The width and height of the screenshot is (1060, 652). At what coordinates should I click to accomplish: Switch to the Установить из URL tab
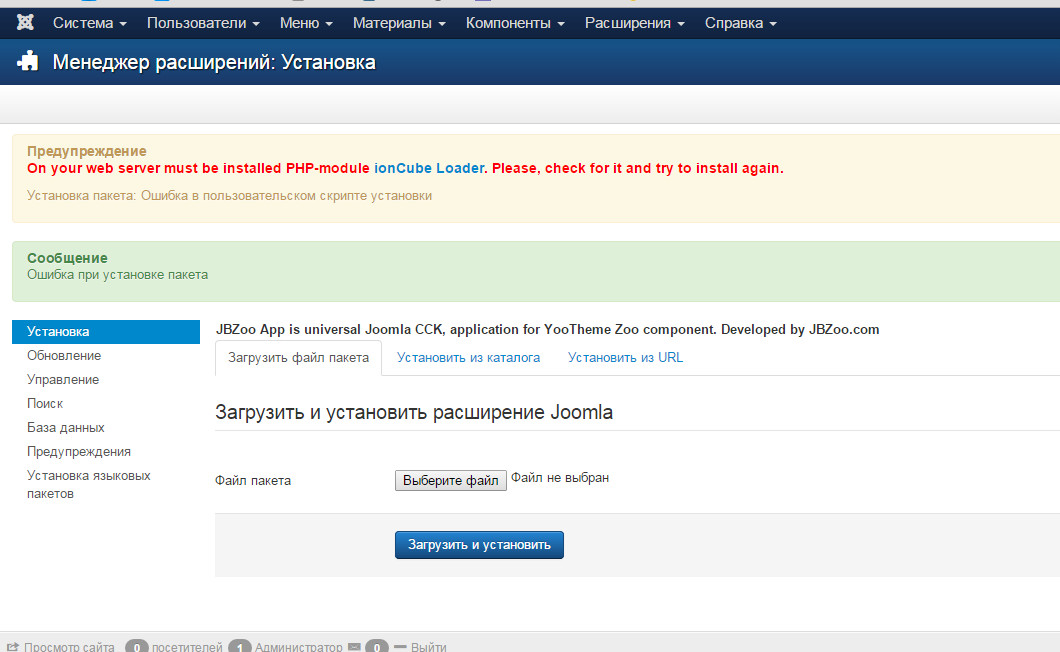click(625, 357)
